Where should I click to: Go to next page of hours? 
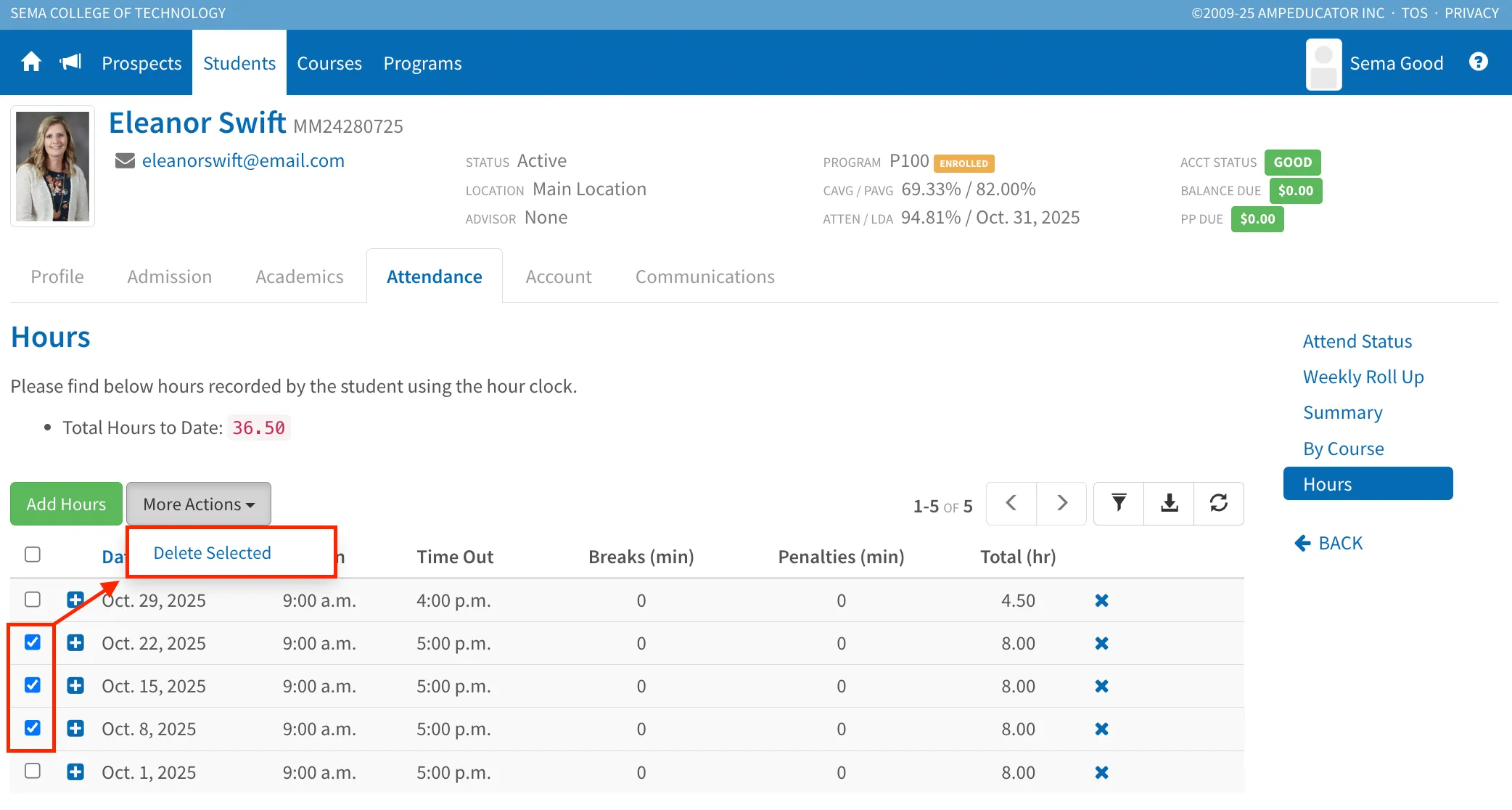click(1061, 503)
